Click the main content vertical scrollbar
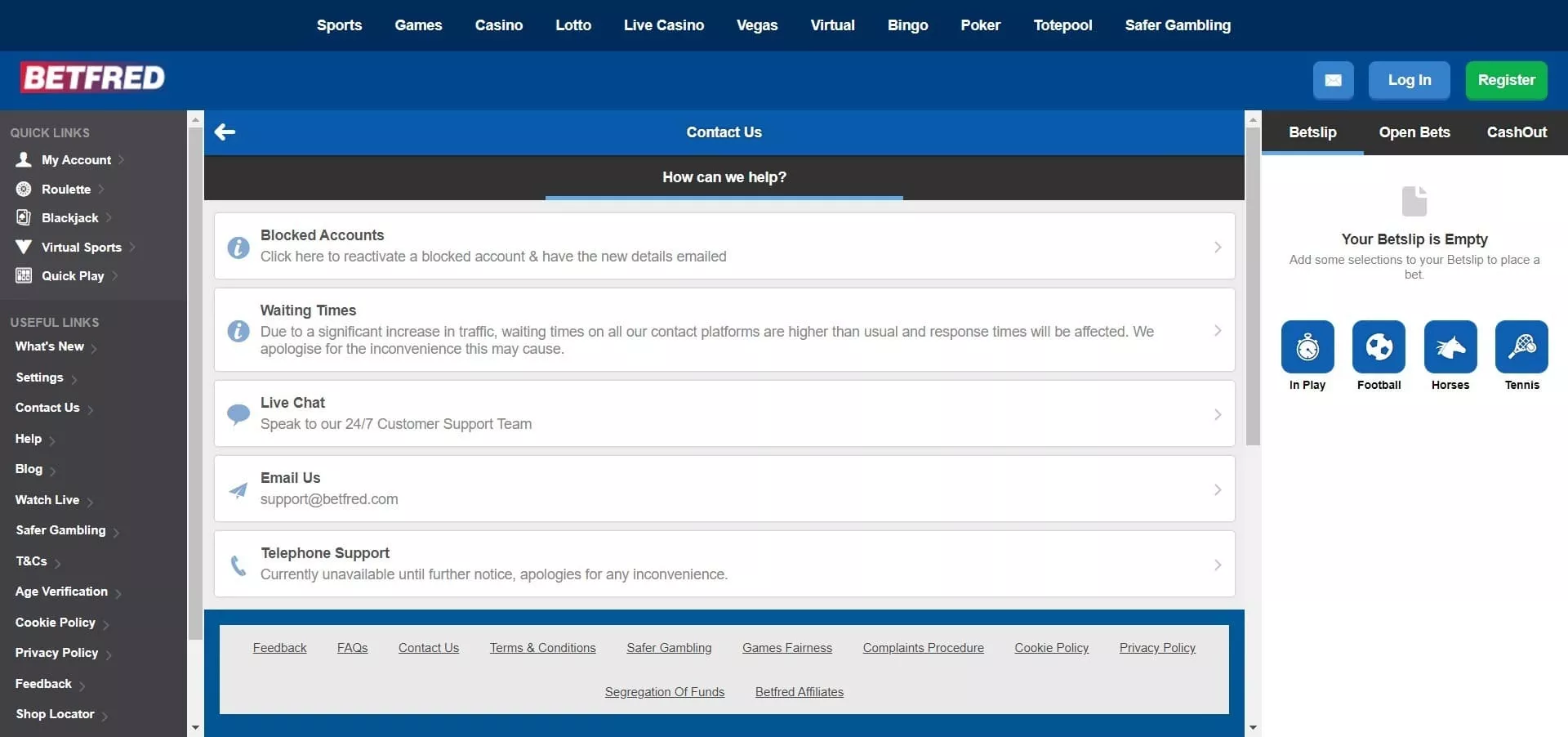The height and width of the screenshot is (737, 1568). 1253,286
